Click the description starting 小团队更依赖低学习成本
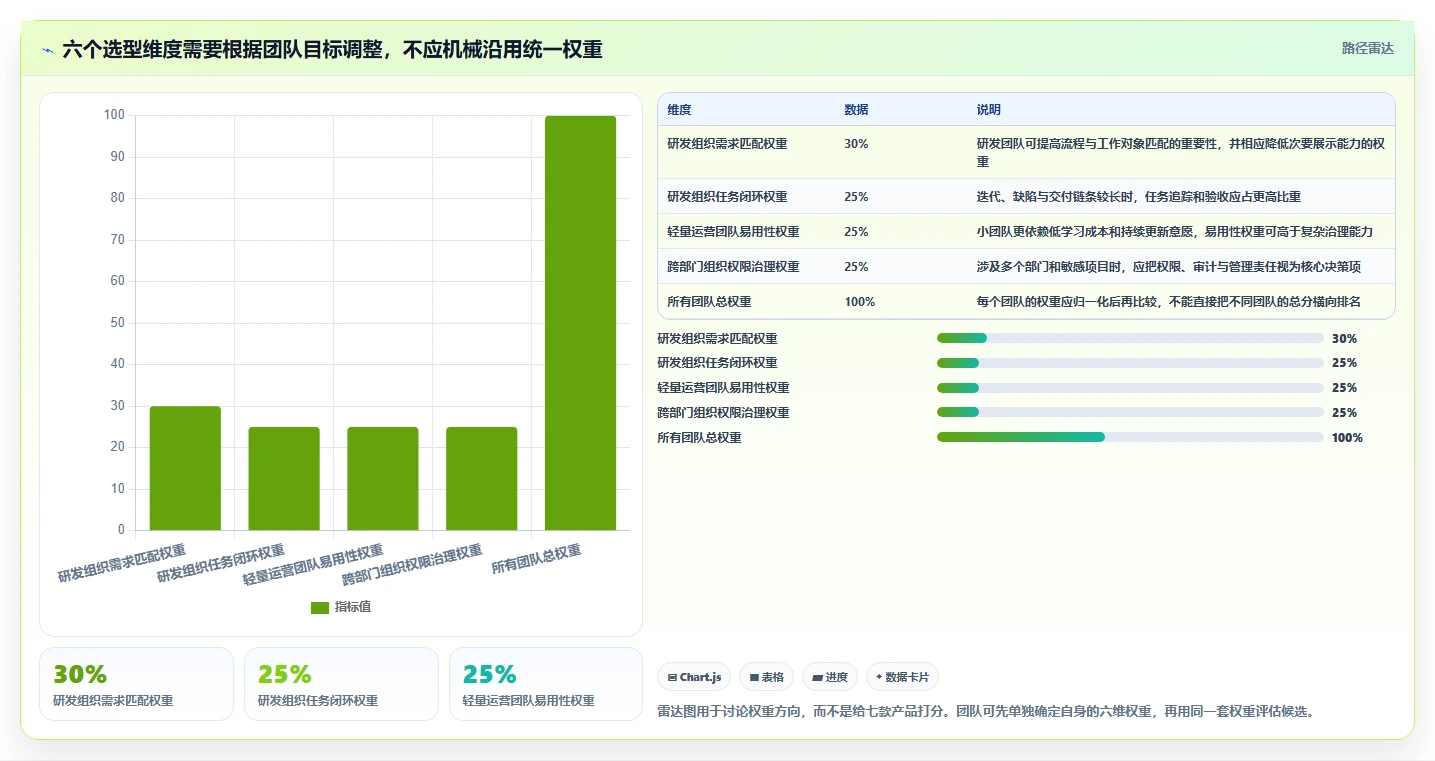This screenshot has width=1435, height=761. pyautogui.click(x=1175, y=232)
